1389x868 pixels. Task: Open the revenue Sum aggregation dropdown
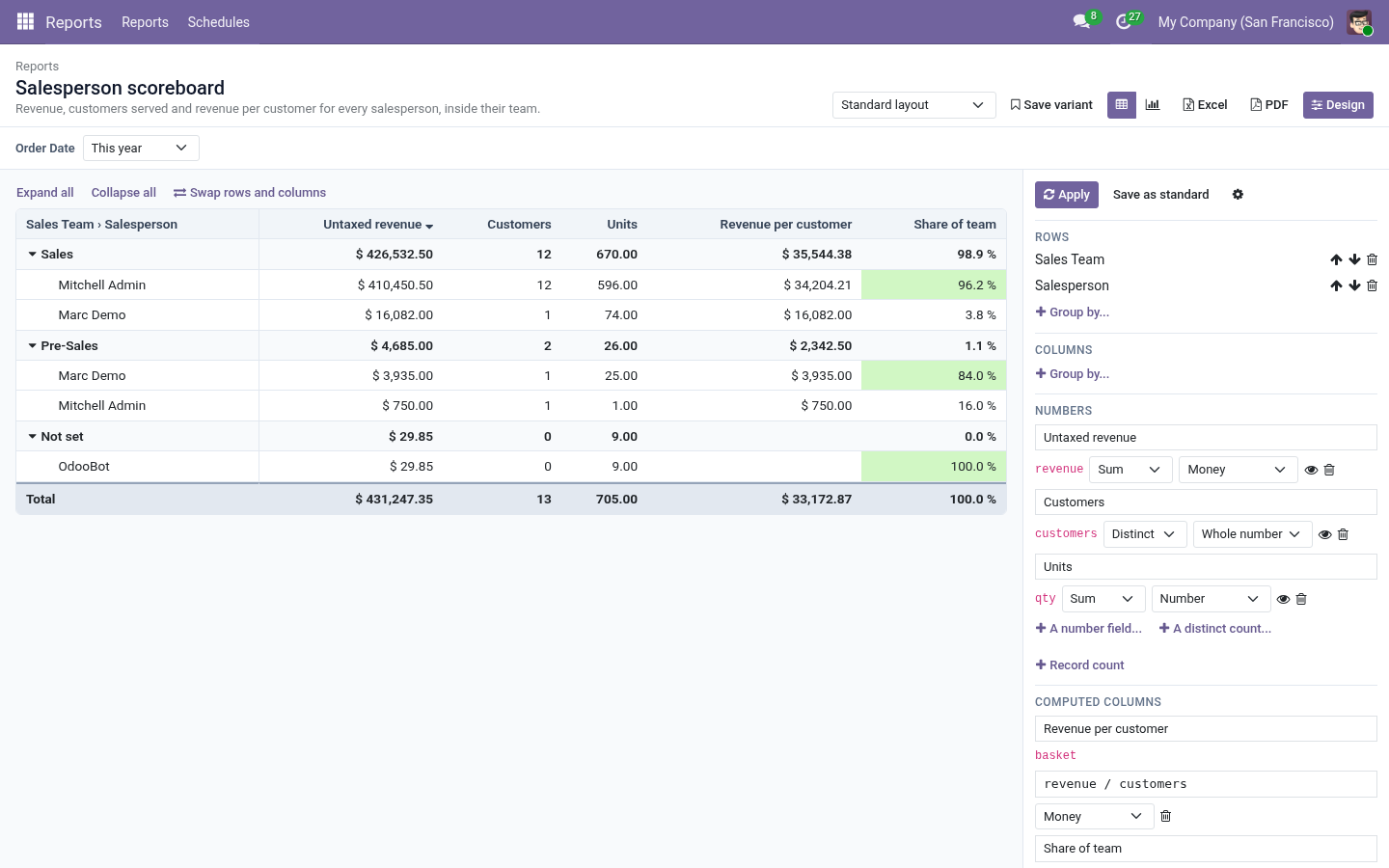pos(1130,470)
